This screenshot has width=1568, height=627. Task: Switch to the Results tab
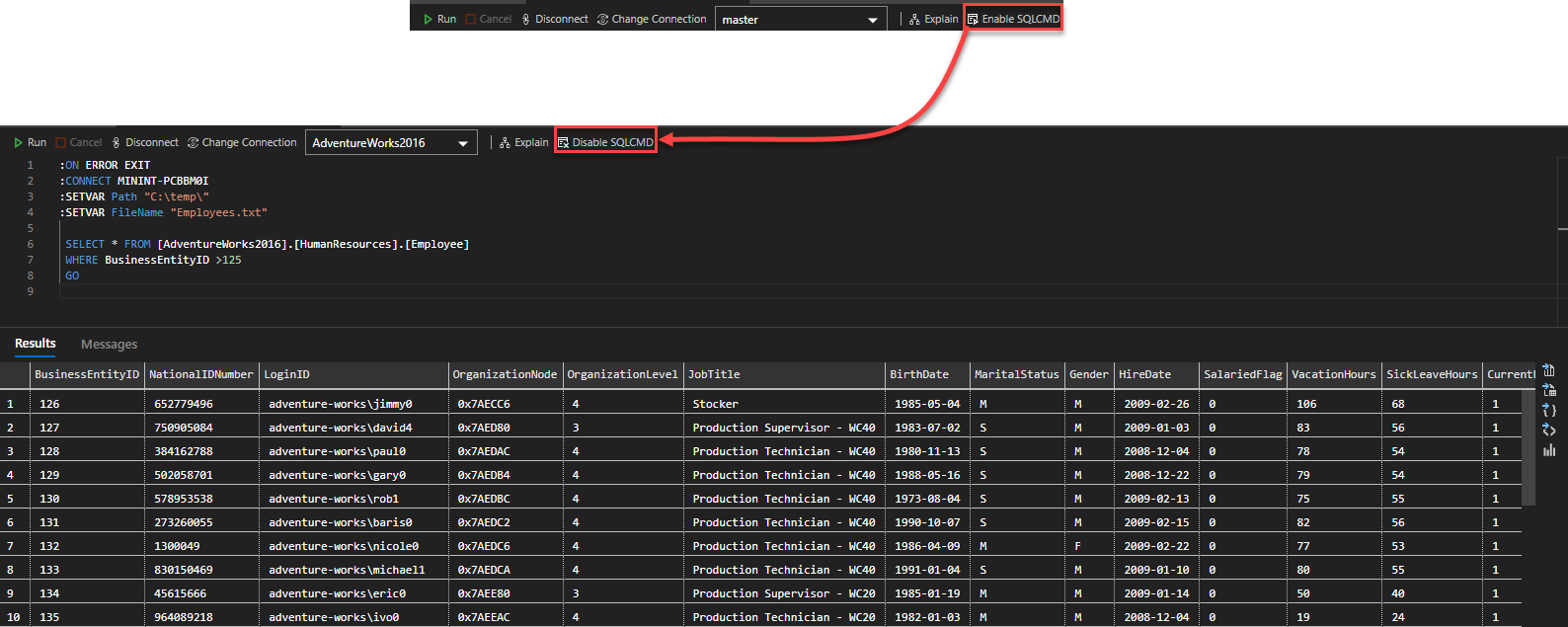click(36, 344)
